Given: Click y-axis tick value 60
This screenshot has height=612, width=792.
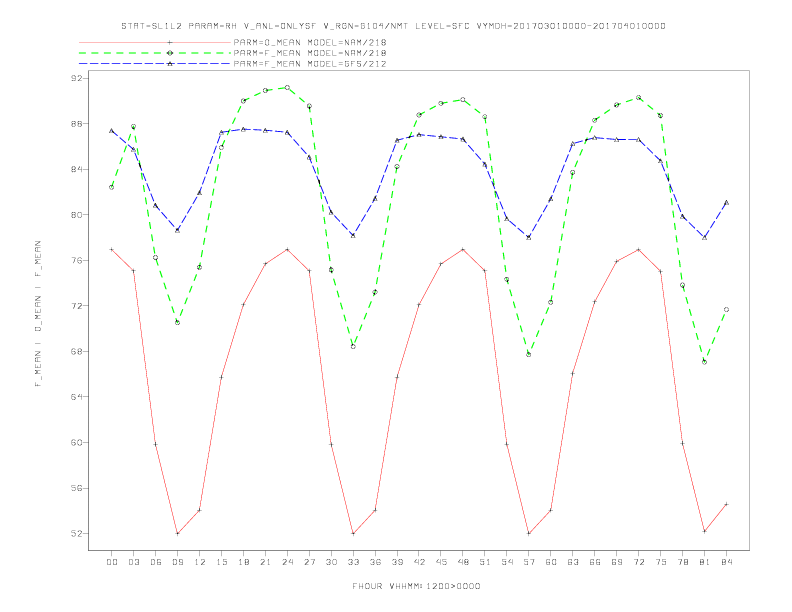Looking at the screenshot, I should 76,442.
